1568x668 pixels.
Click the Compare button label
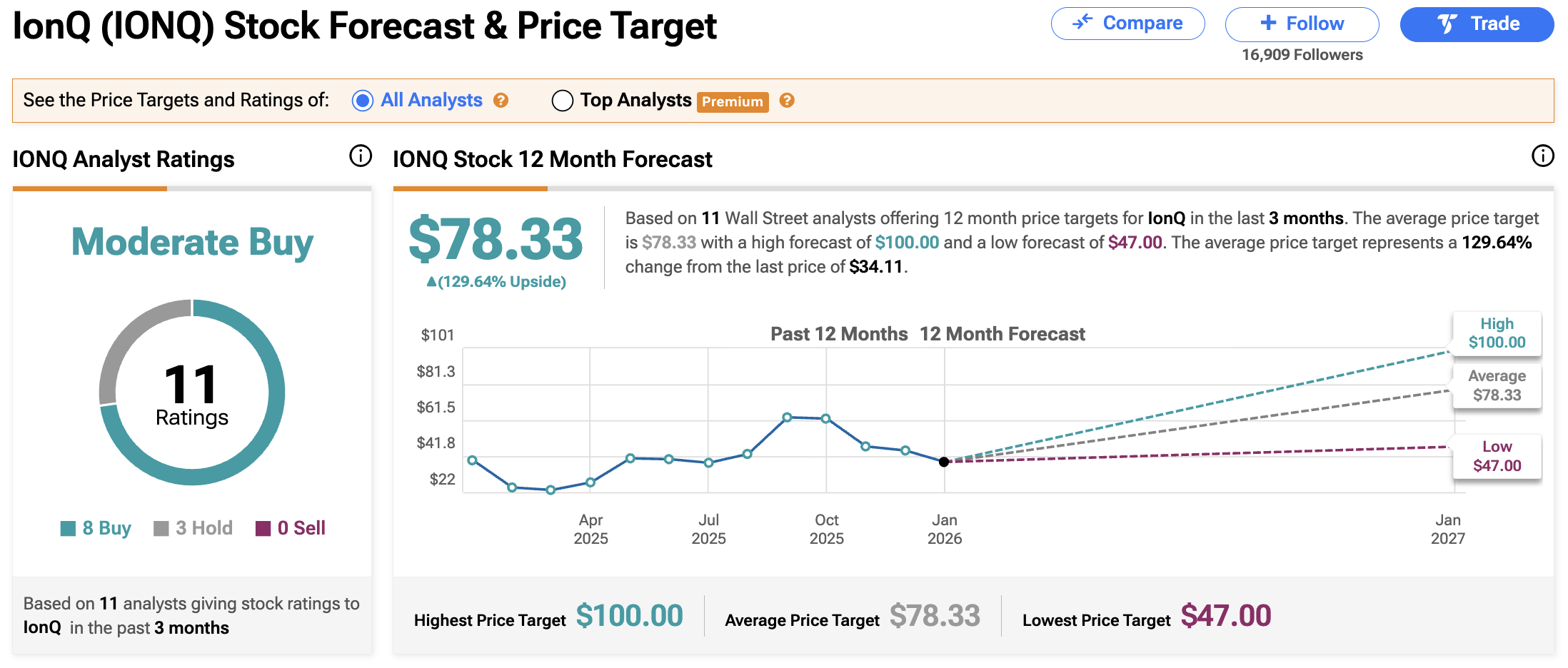point(1142,24)
